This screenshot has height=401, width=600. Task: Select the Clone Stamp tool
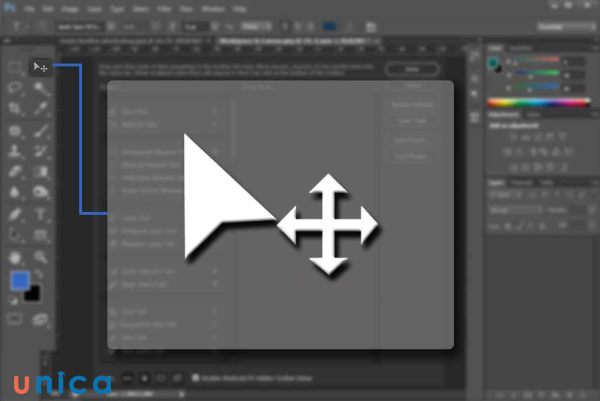pyautogui.click(x=16, y=151)
